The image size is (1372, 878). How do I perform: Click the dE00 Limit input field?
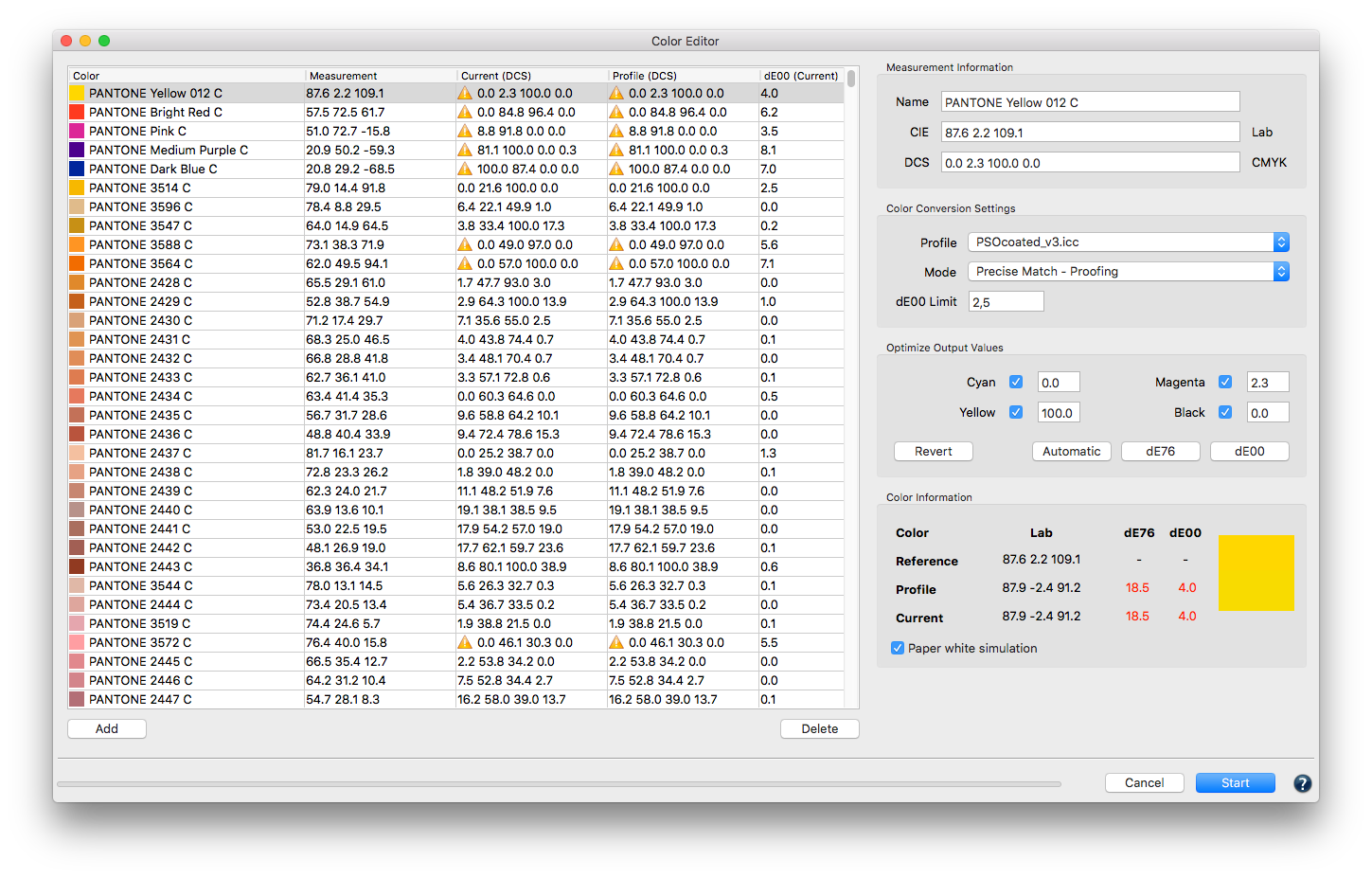coord(1007,301)
